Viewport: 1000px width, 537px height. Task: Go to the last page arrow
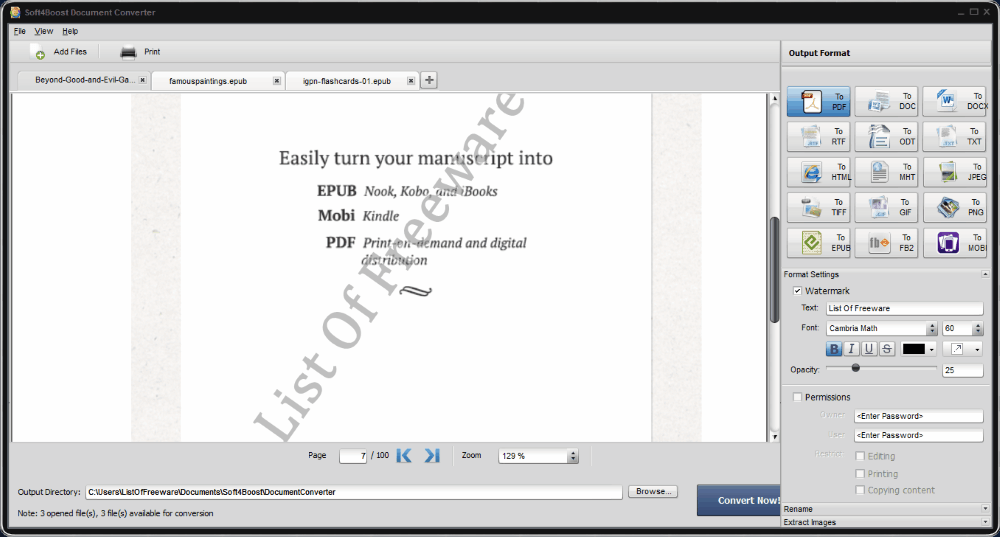click(x=432, y=455)
